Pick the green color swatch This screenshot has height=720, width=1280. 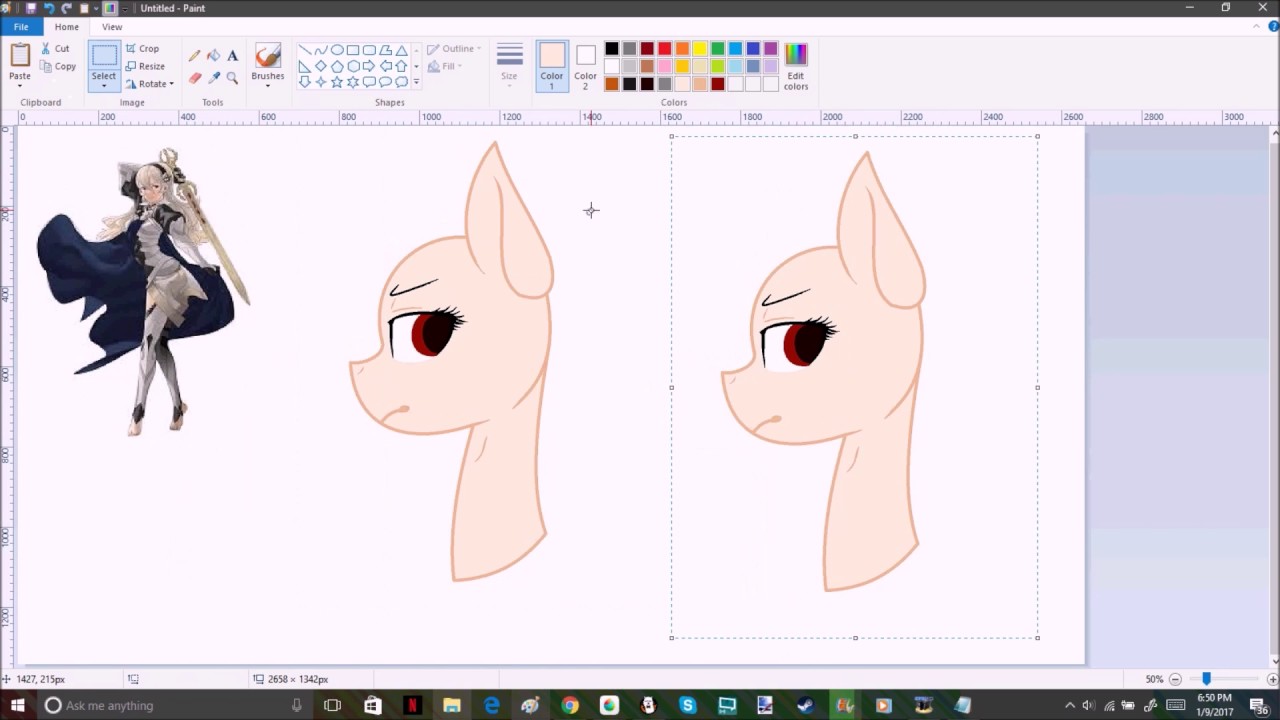pos(718,49)
